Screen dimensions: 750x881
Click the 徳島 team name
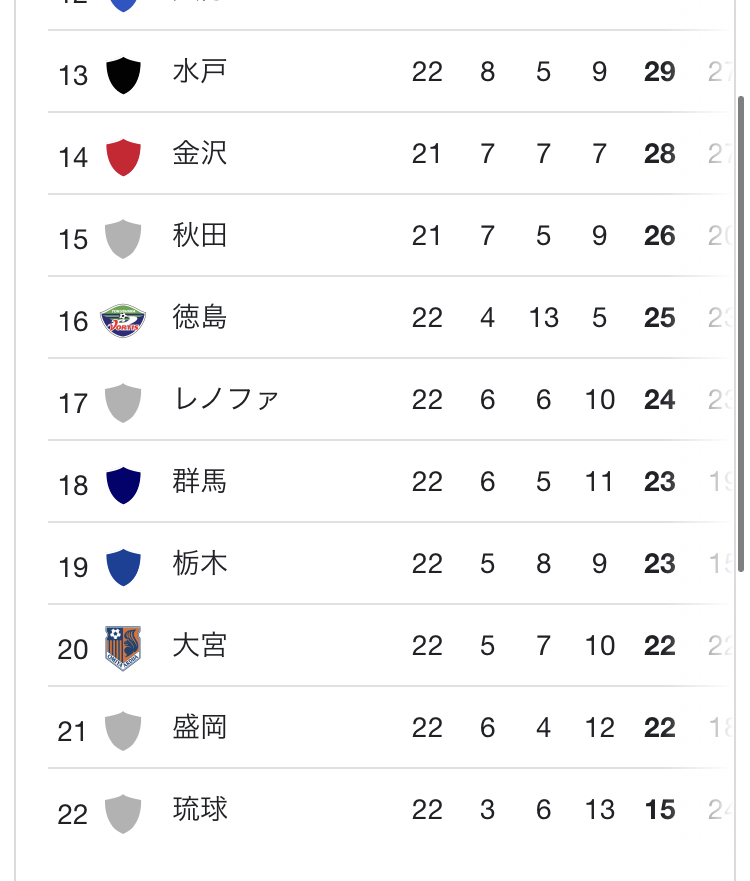pos(199,318)
